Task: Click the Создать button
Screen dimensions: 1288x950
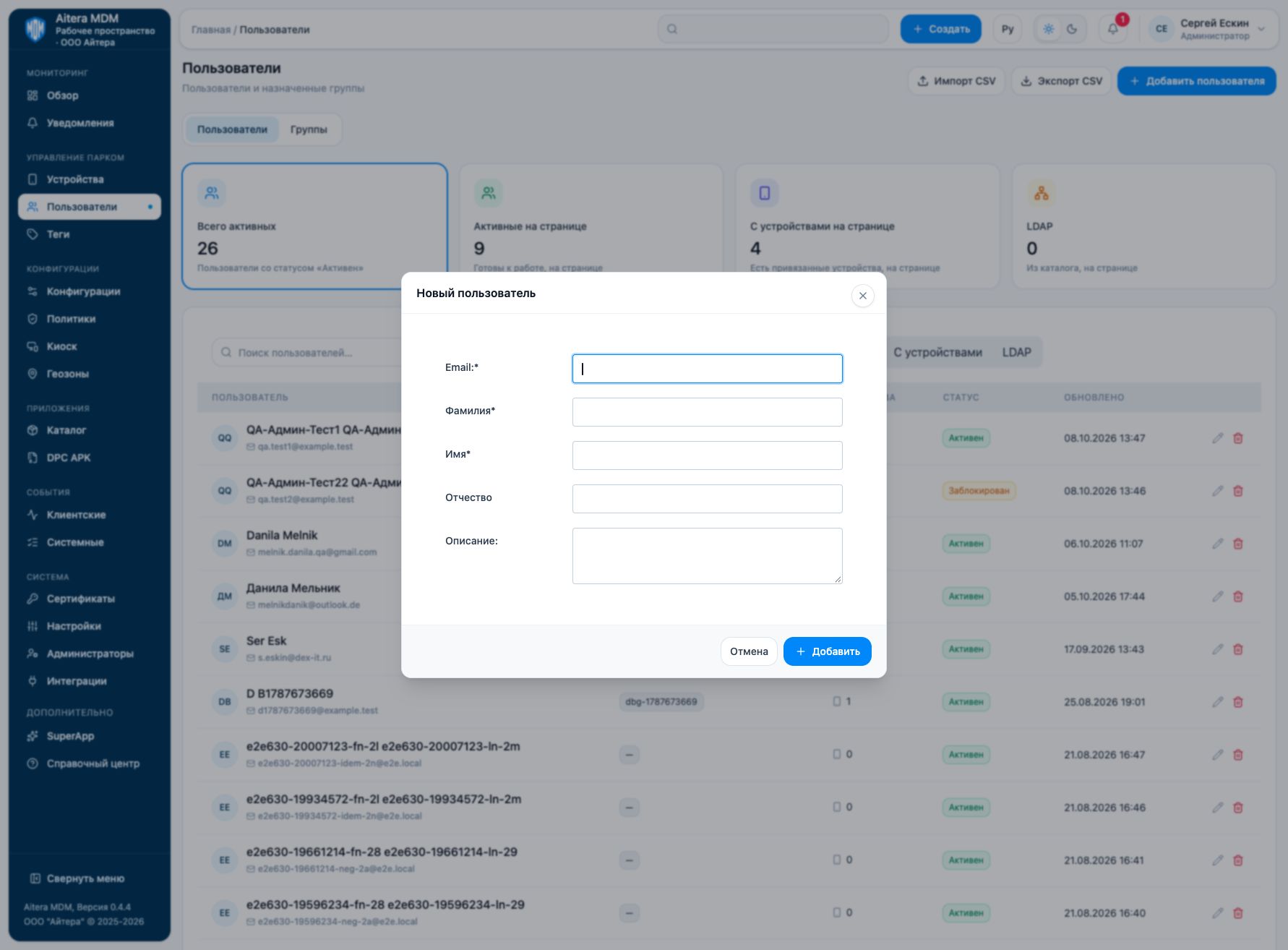Action: 941,29
